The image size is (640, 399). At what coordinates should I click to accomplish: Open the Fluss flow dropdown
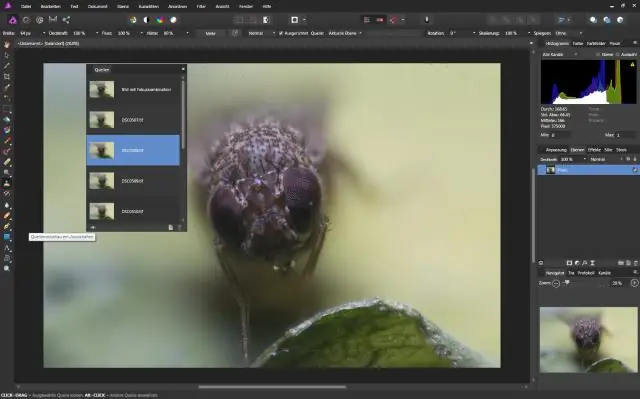[x=142, y=33]
